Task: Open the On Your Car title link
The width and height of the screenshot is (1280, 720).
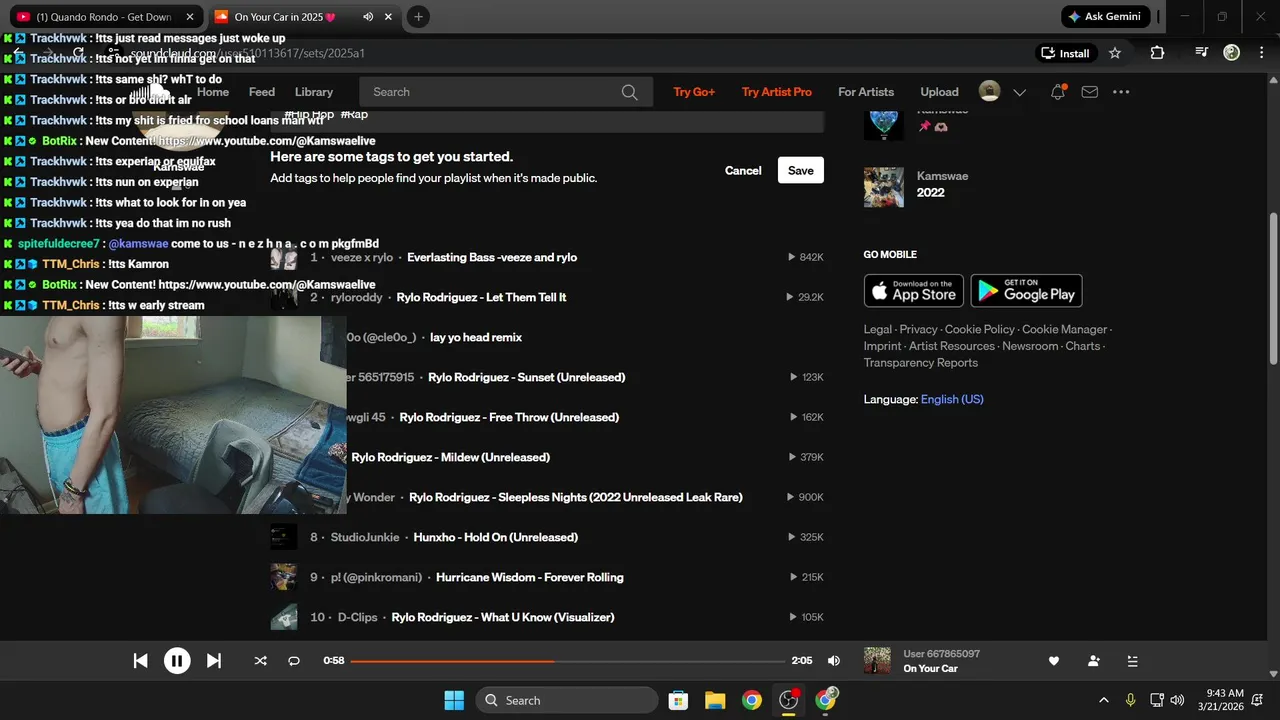Action: (930, 668)
